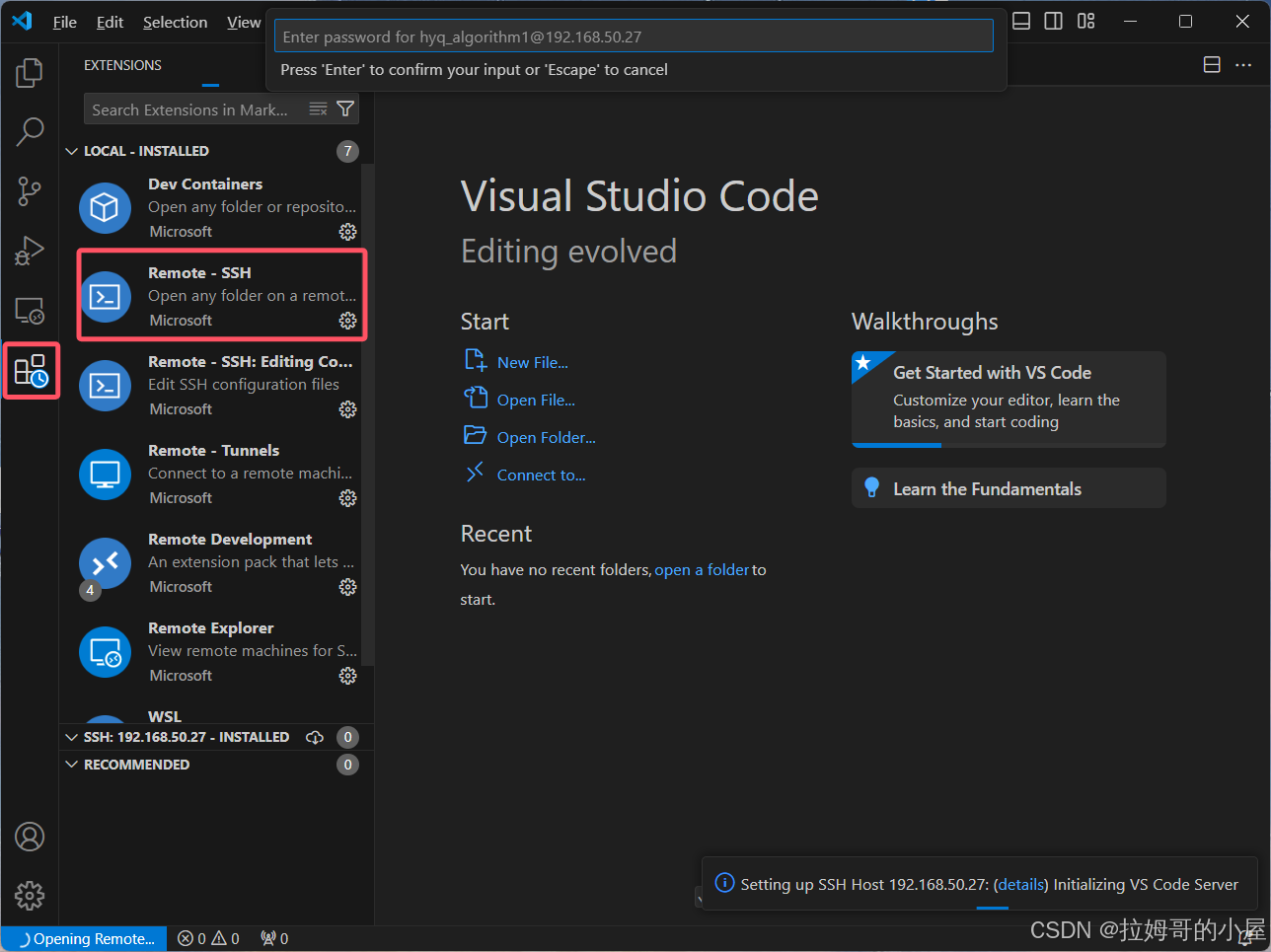The image size is (1271, 952).
Task: Select the Remote - Tunnels extension
Action: (217, 474)
